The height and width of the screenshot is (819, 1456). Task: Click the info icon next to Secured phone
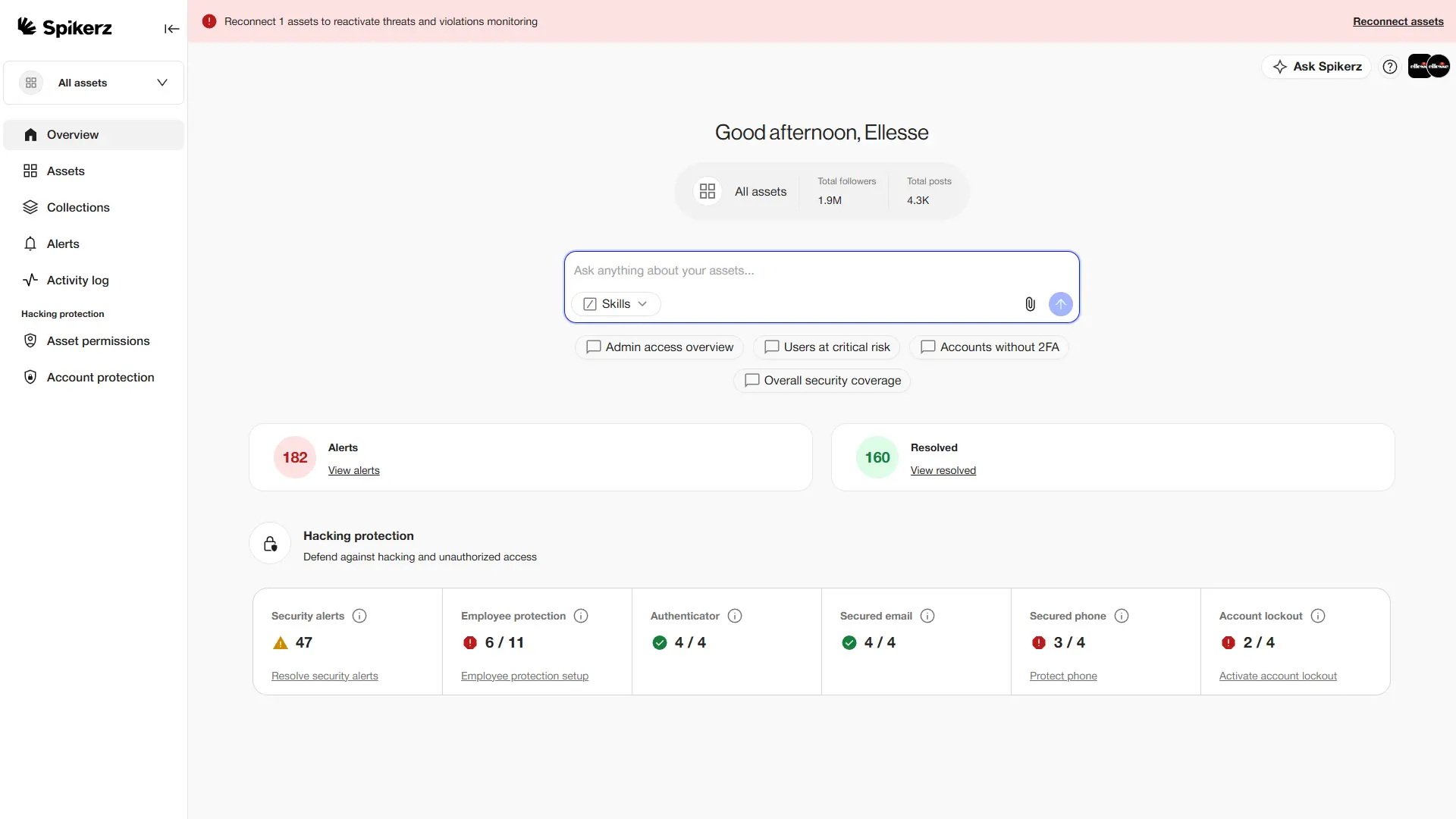(1122, 616)
